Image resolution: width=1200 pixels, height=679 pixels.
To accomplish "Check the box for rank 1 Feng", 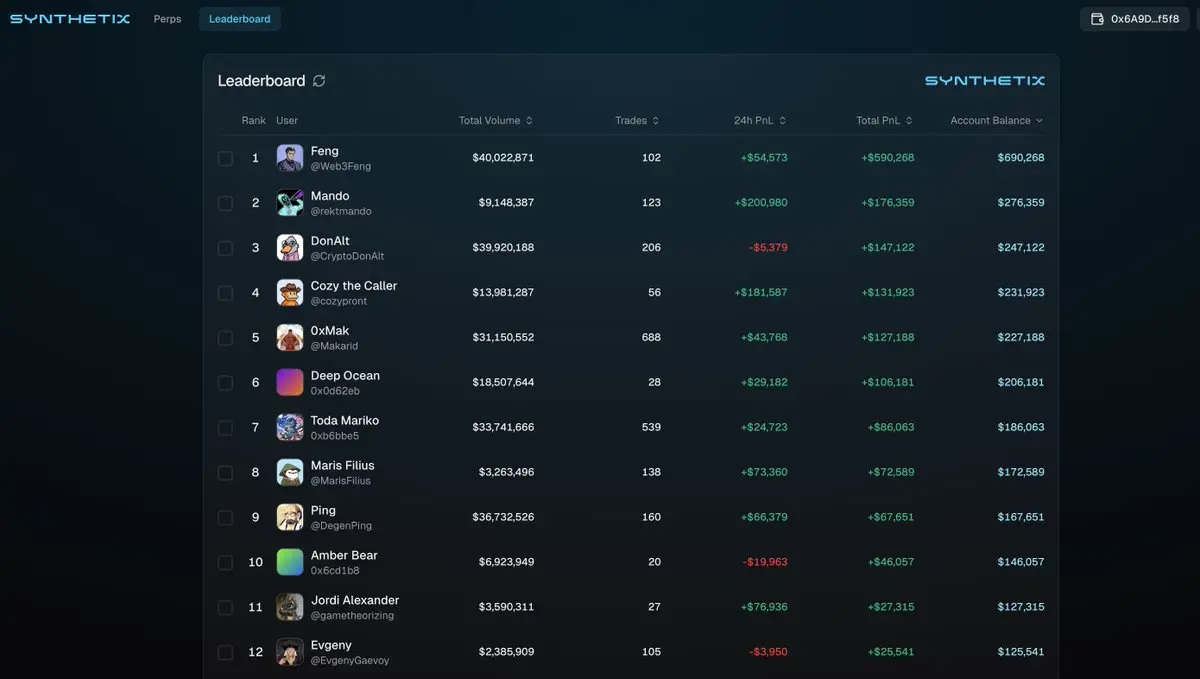I will (226, 158).
